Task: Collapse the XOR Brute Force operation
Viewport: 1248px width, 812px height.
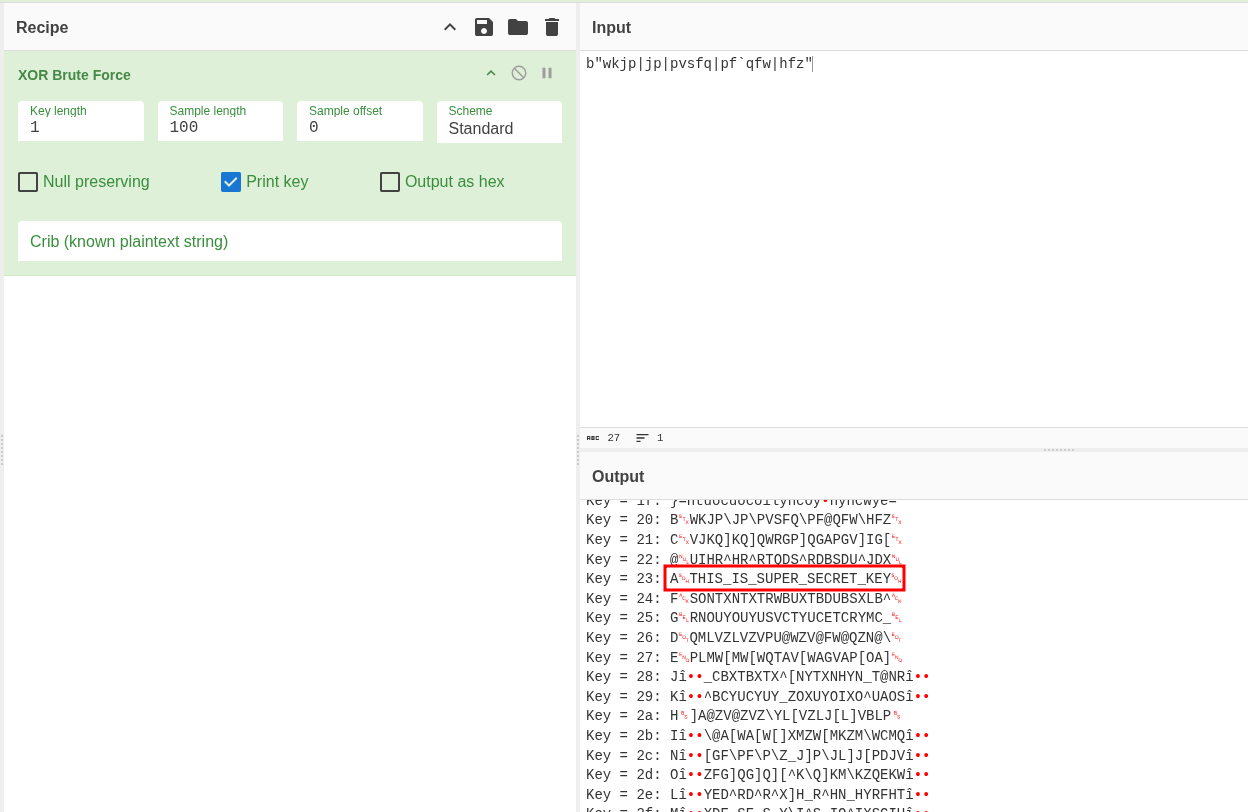Action: 491,73
